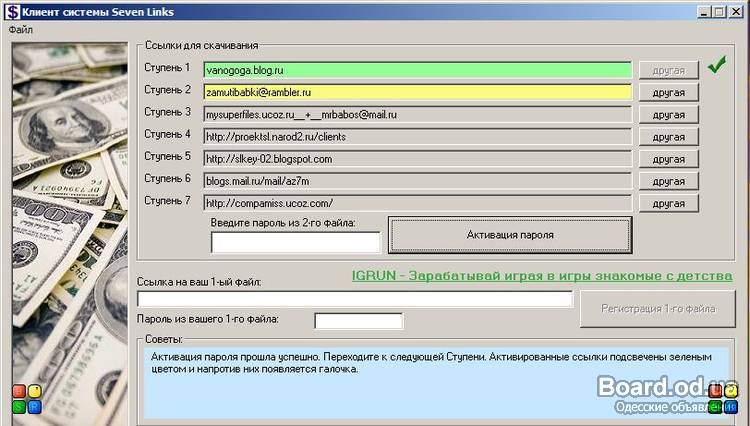The height and width of the screenshot is (426, 750).
Task: Click the blue R icon at bottom-left
Action: (x=34, y=406)
